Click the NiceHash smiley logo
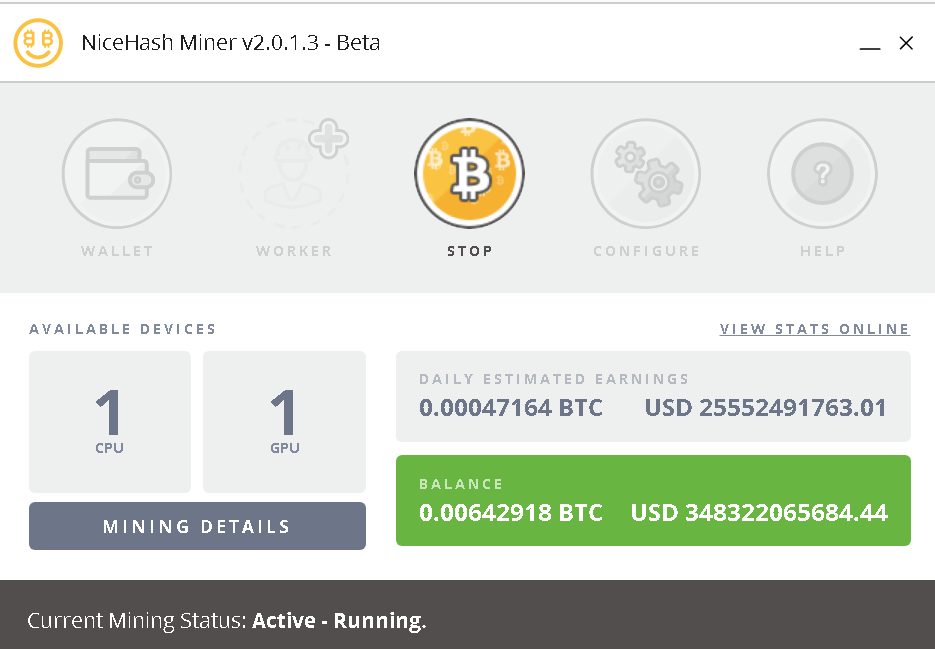The width and height of the screenshot is (935, 649). (38, 43)
